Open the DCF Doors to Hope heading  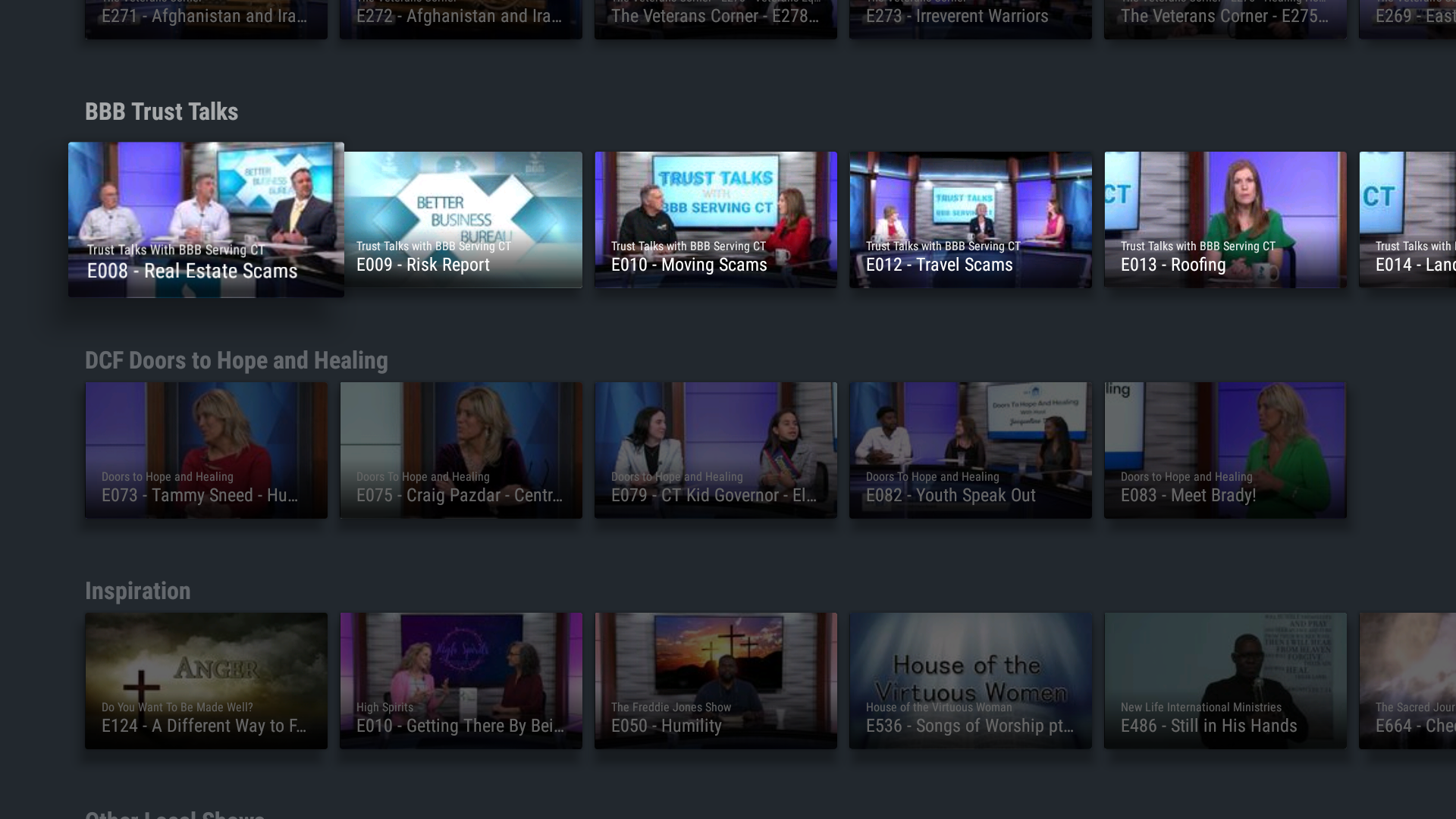click(x=236, y=360)
